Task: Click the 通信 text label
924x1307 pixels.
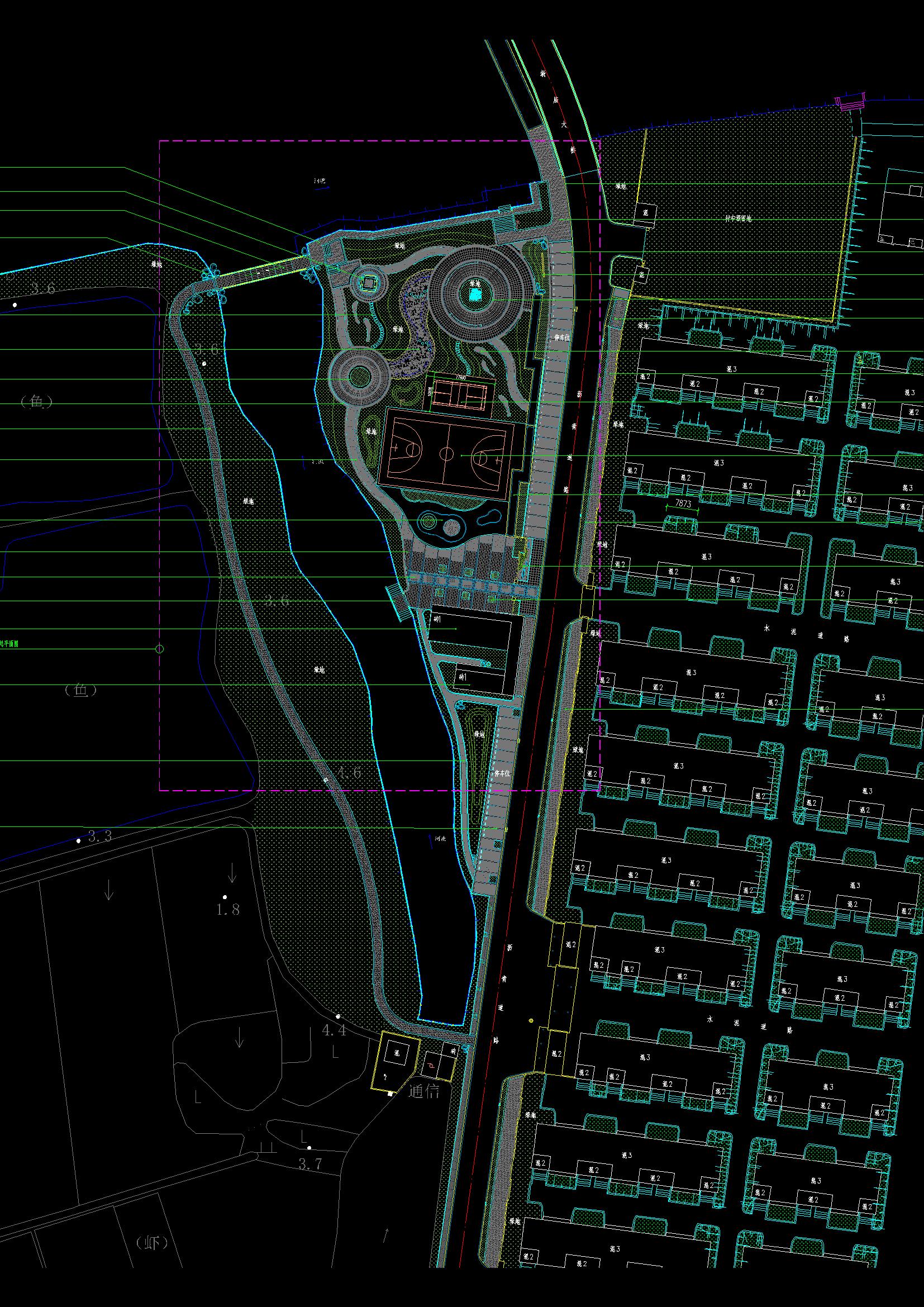Action: pos(425,1091)
